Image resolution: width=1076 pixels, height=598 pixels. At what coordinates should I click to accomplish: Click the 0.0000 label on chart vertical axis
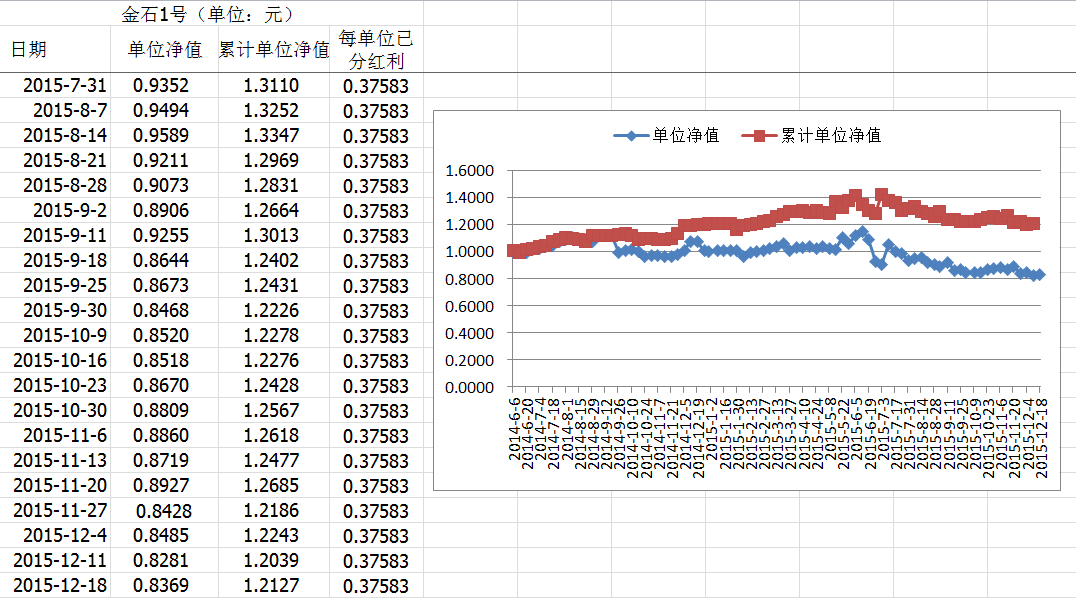(469, 387)
